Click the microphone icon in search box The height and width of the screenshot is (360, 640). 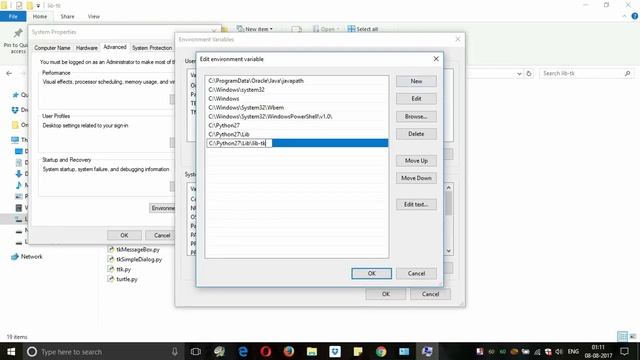[x=175, y=351]
